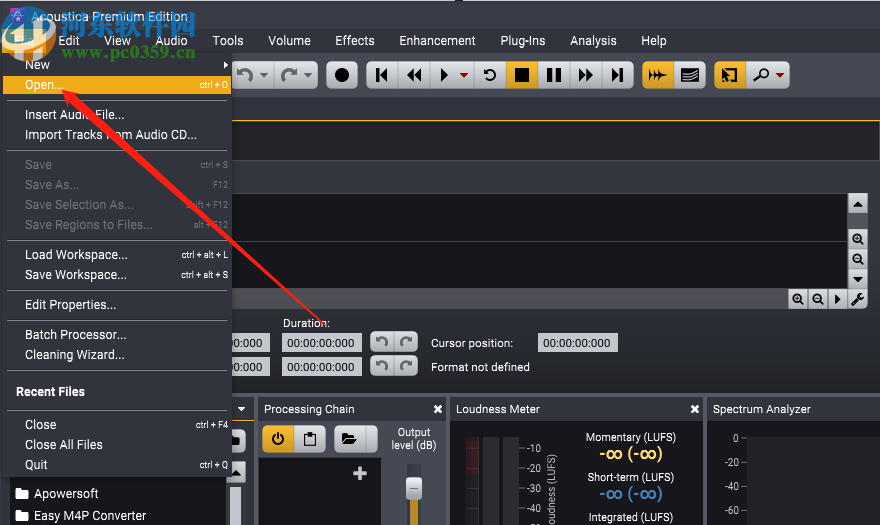Click the top Duration time field

pos(321,343)
